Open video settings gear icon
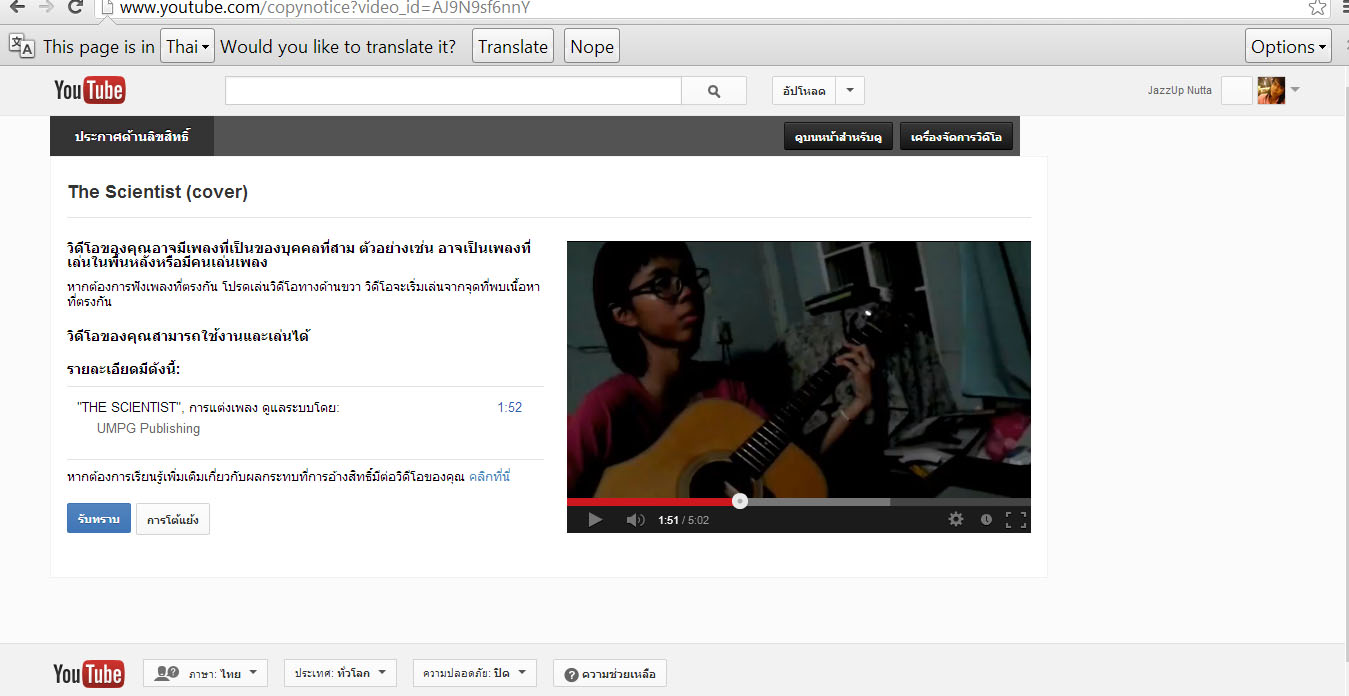1349x696 pixels. tap(956, 519)
